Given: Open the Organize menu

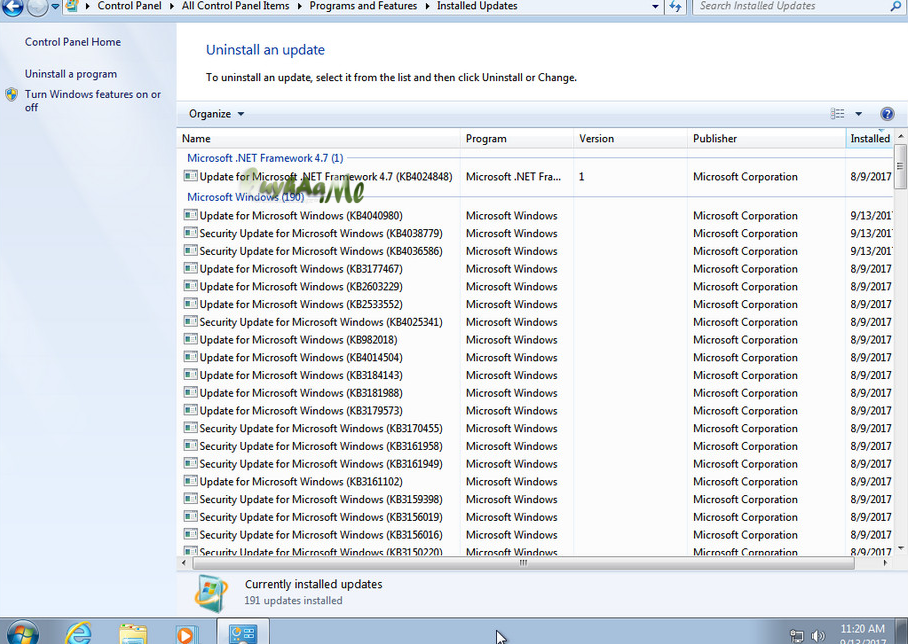Looking at the screenshot, I should (216, 114).
